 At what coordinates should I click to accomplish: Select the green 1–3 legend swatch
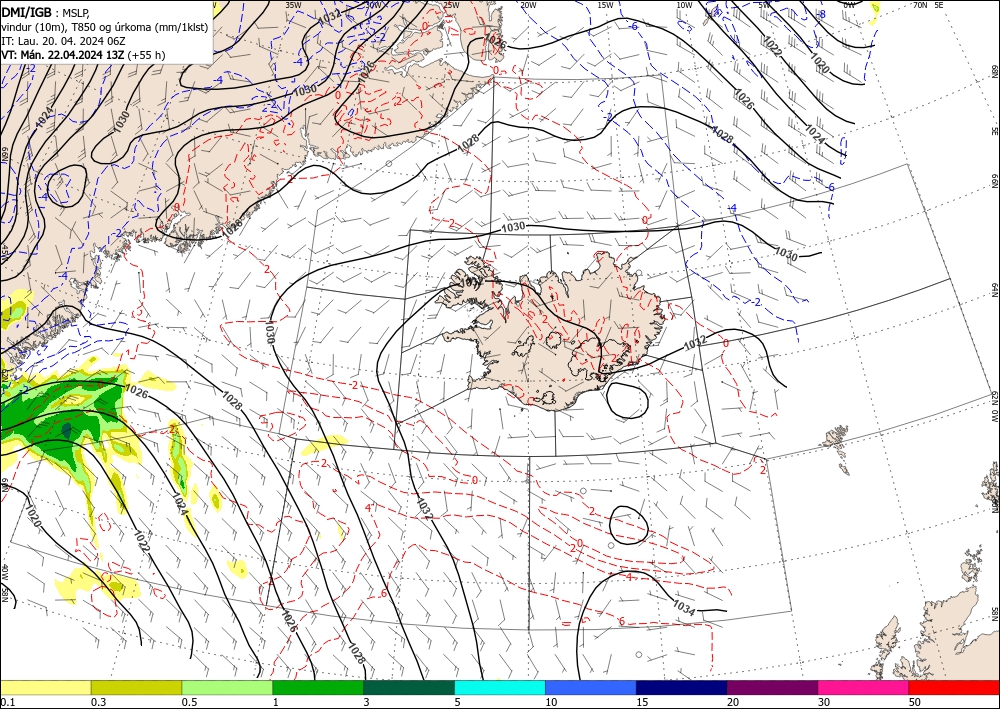click(x=318, y=687)
